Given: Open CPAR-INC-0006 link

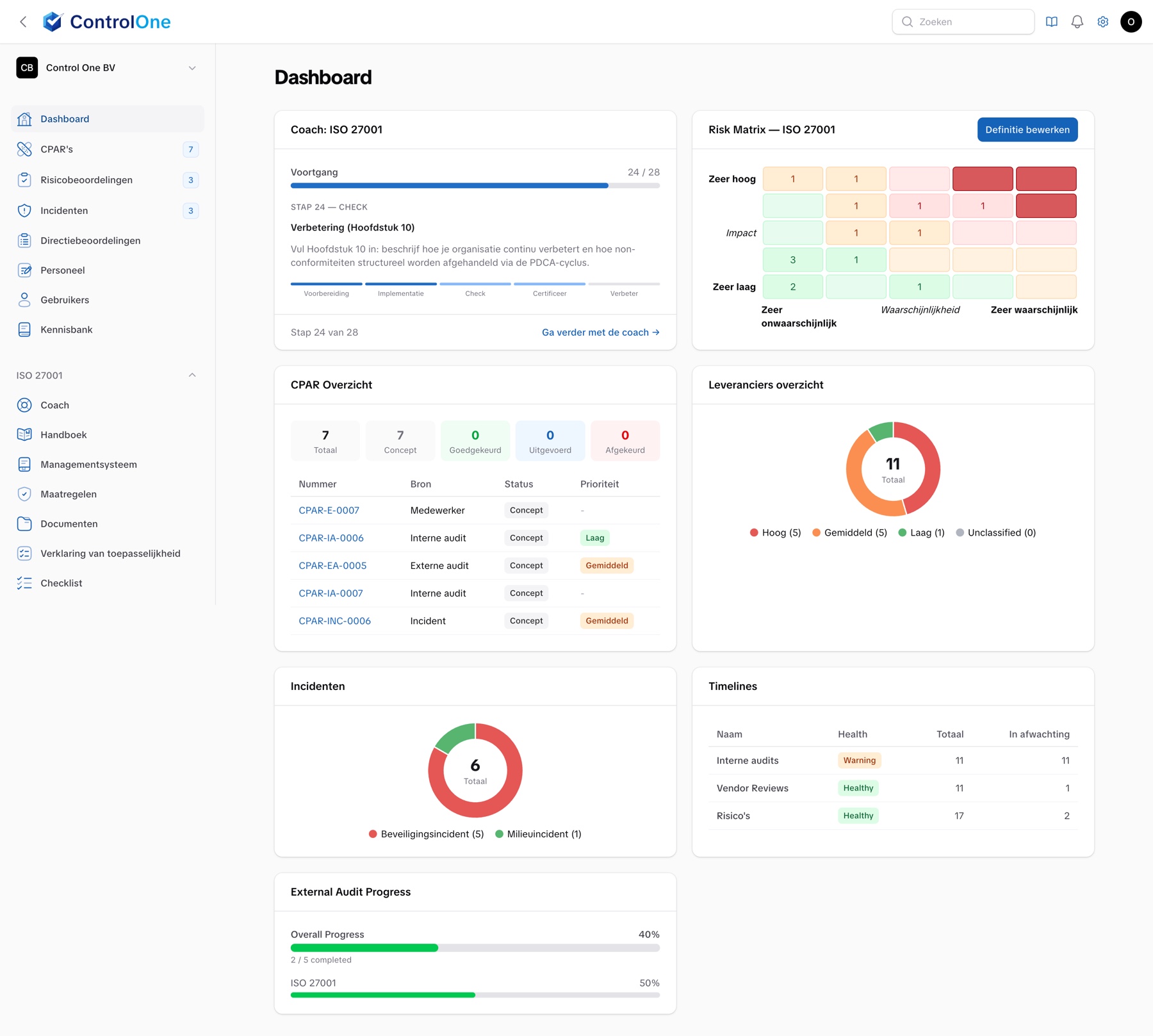Looking at the screenshot, I should (334, 621).
